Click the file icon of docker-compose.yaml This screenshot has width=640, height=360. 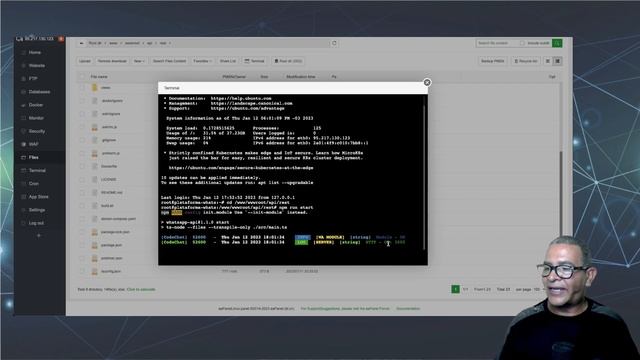94,219
